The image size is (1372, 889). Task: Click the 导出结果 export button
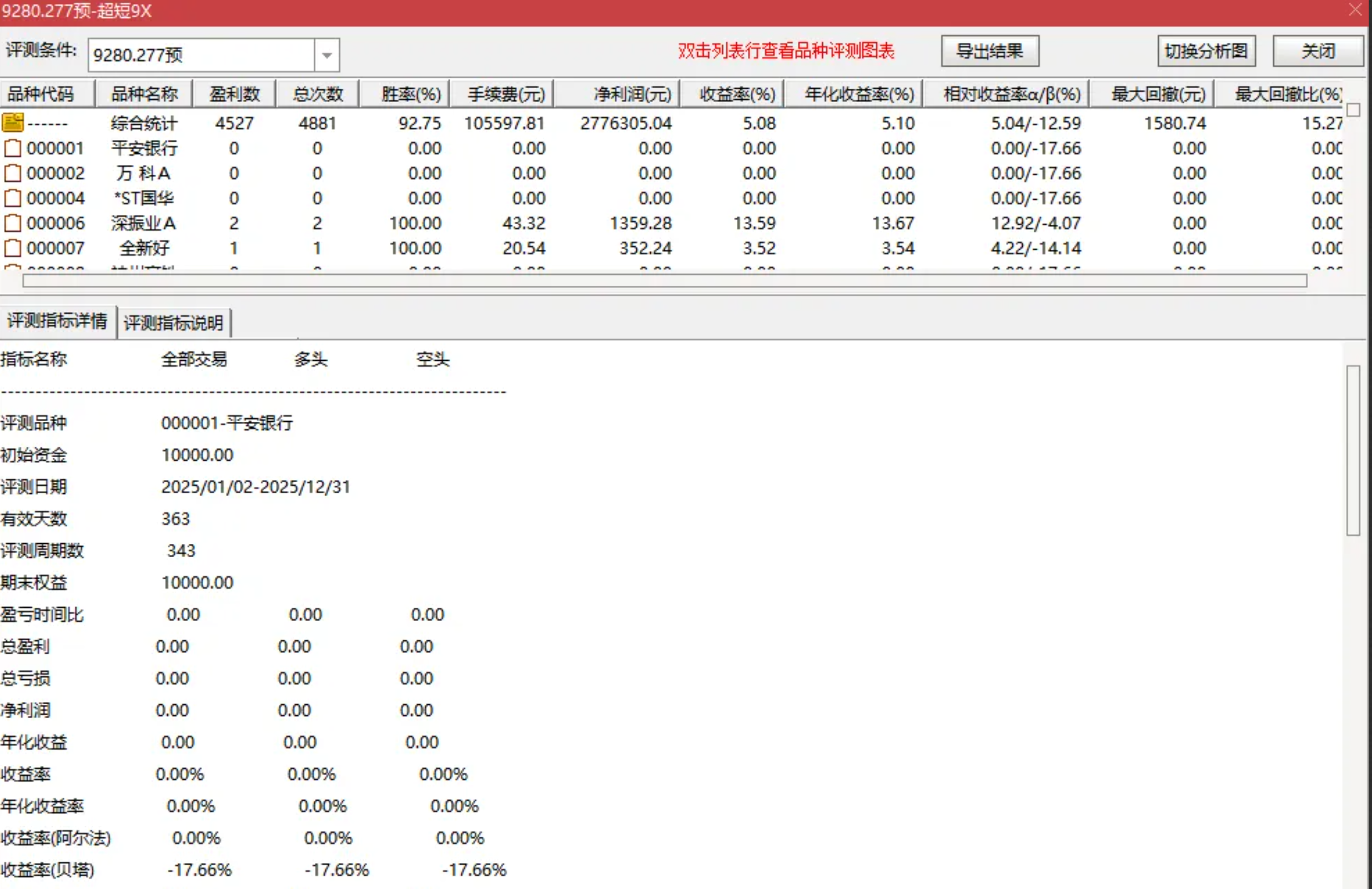coord(989,50)
